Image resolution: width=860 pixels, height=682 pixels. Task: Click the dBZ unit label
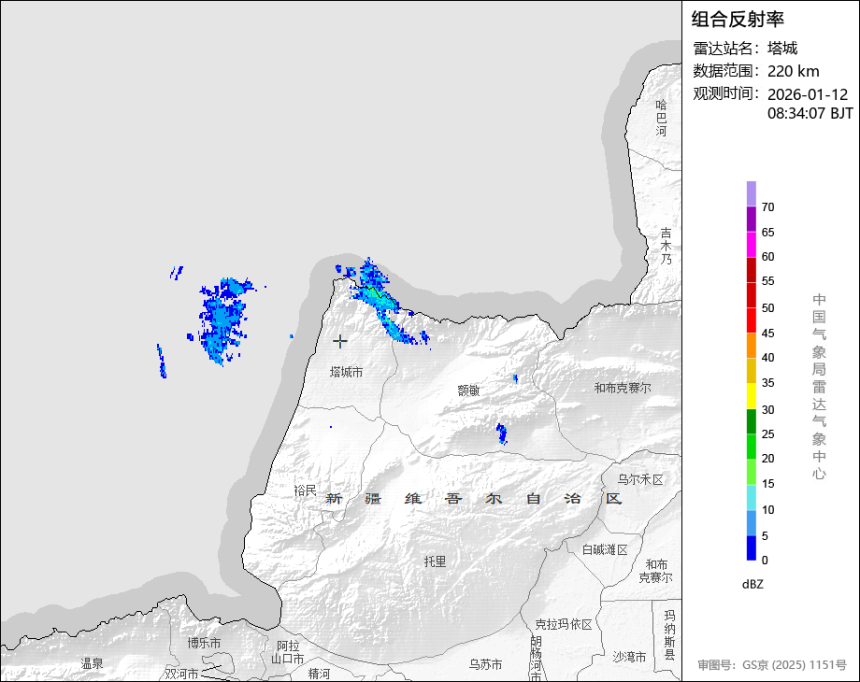pyautogui.click(x=752, y=584)
